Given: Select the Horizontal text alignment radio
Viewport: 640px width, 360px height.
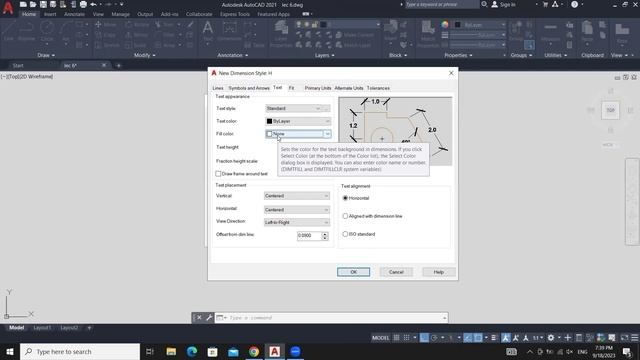Looking at the screenshot, I should [x=345, y=198].
